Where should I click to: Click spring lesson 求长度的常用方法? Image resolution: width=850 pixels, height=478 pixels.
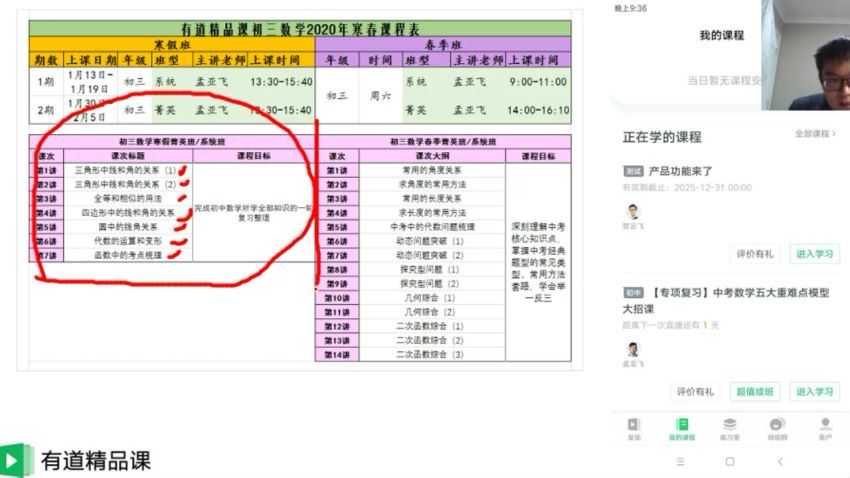(x=432, y=212)
